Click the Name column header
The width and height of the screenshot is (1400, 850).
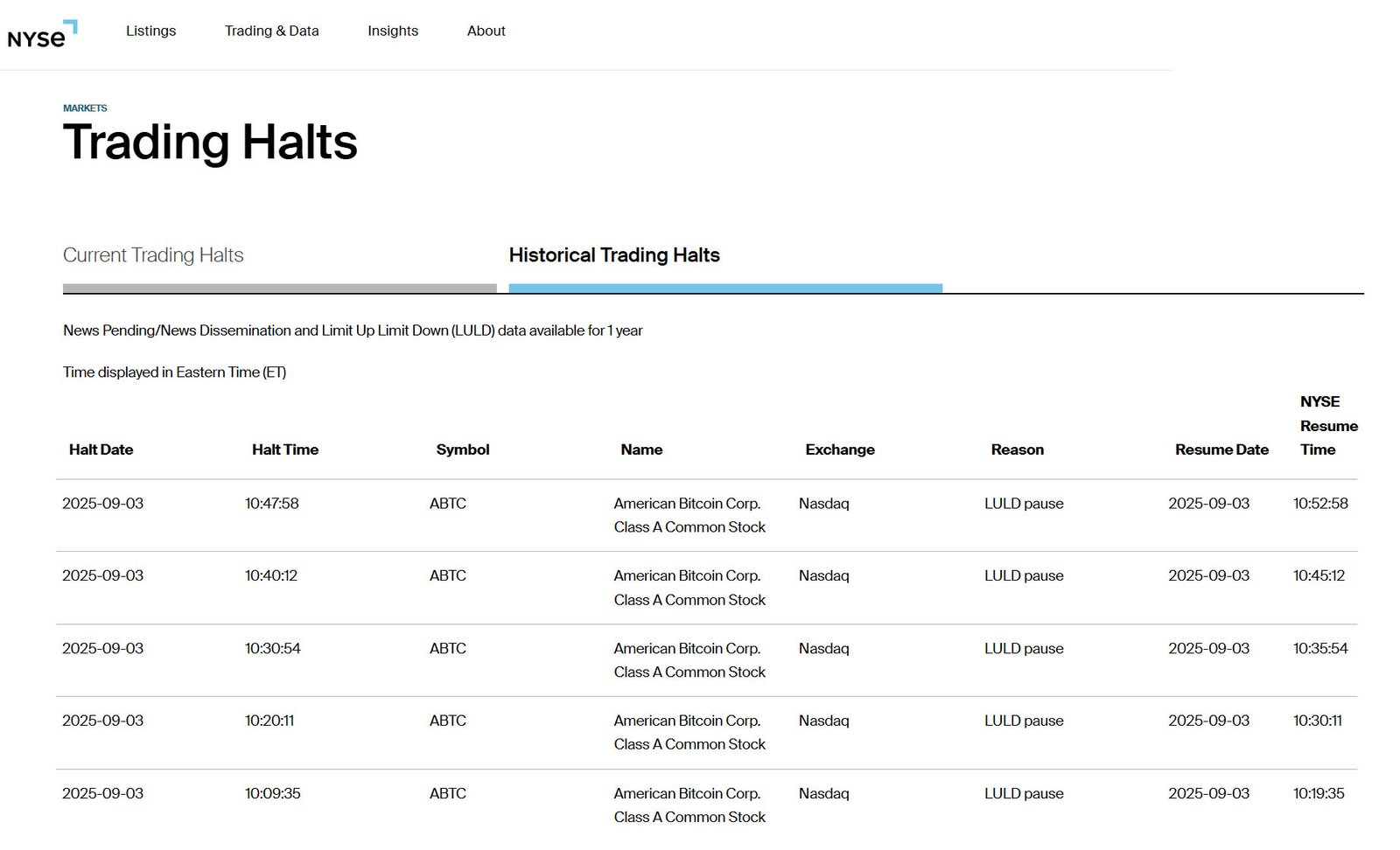(641, 449)
